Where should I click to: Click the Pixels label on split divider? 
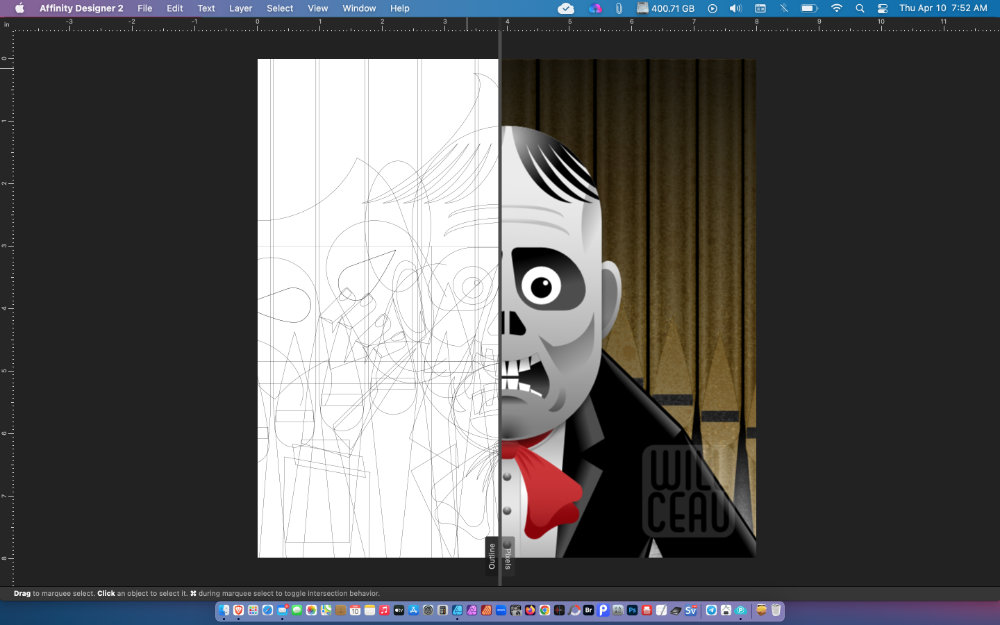tap(507, 557)
